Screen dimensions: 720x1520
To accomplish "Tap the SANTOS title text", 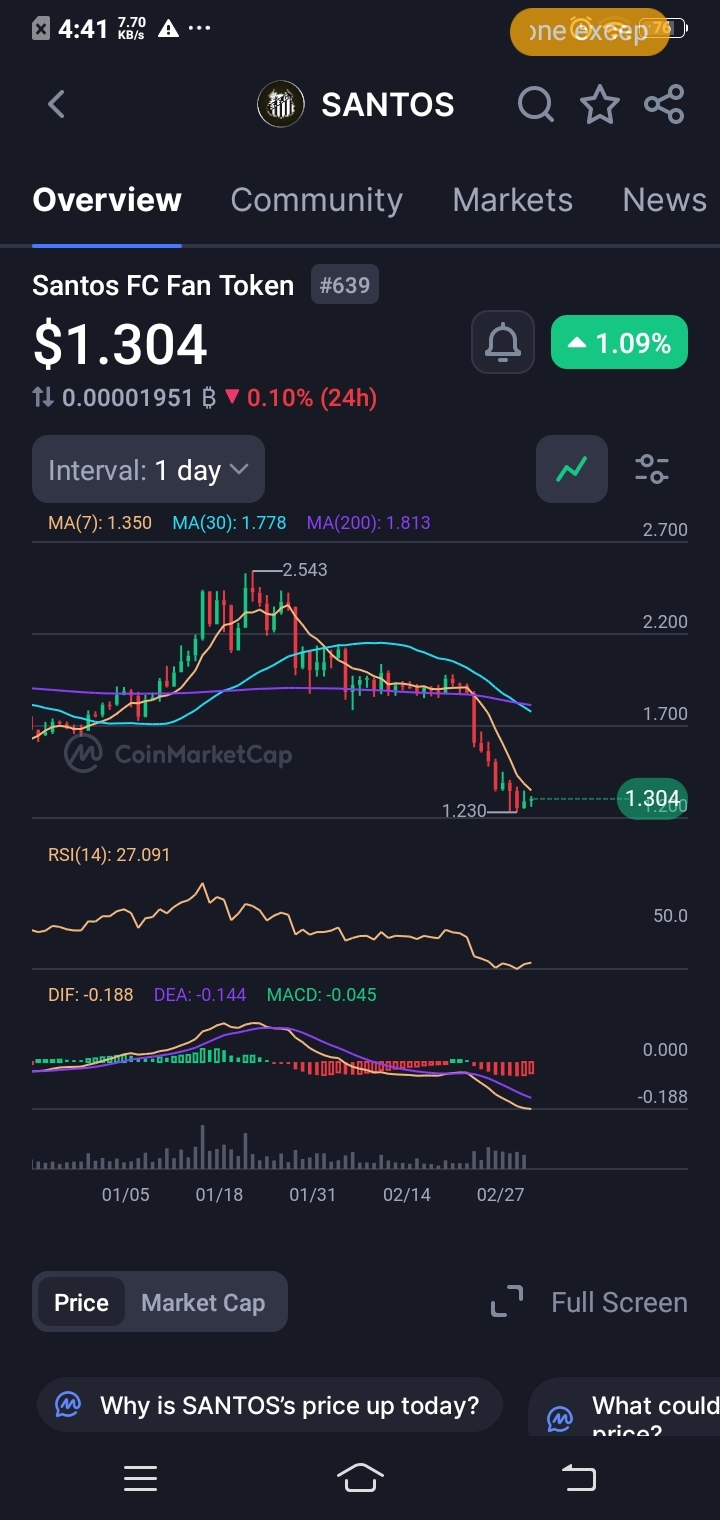I will pos(388,104).
